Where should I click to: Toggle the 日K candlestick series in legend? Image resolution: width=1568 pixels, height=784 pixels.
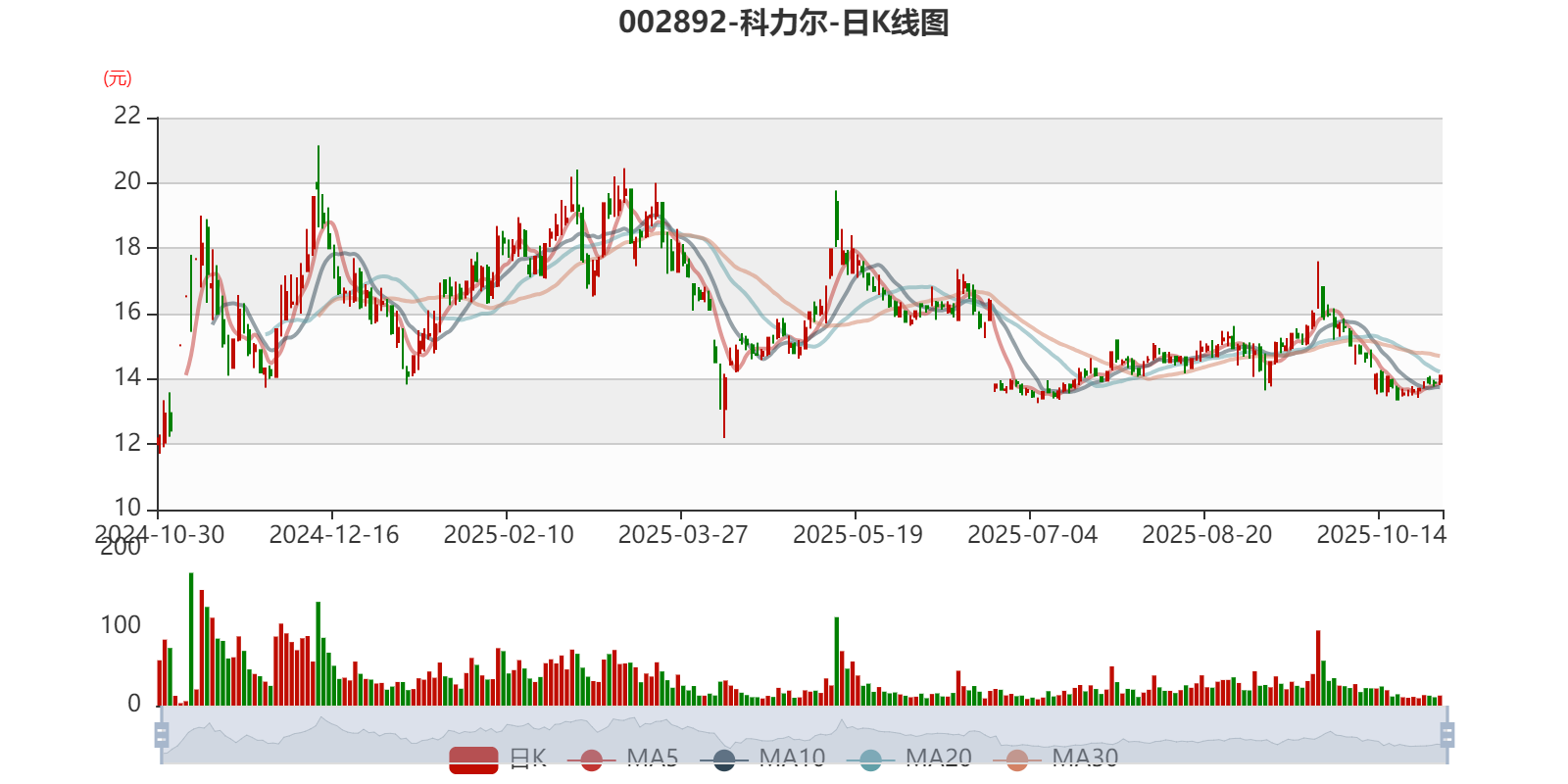click(498, 759)
